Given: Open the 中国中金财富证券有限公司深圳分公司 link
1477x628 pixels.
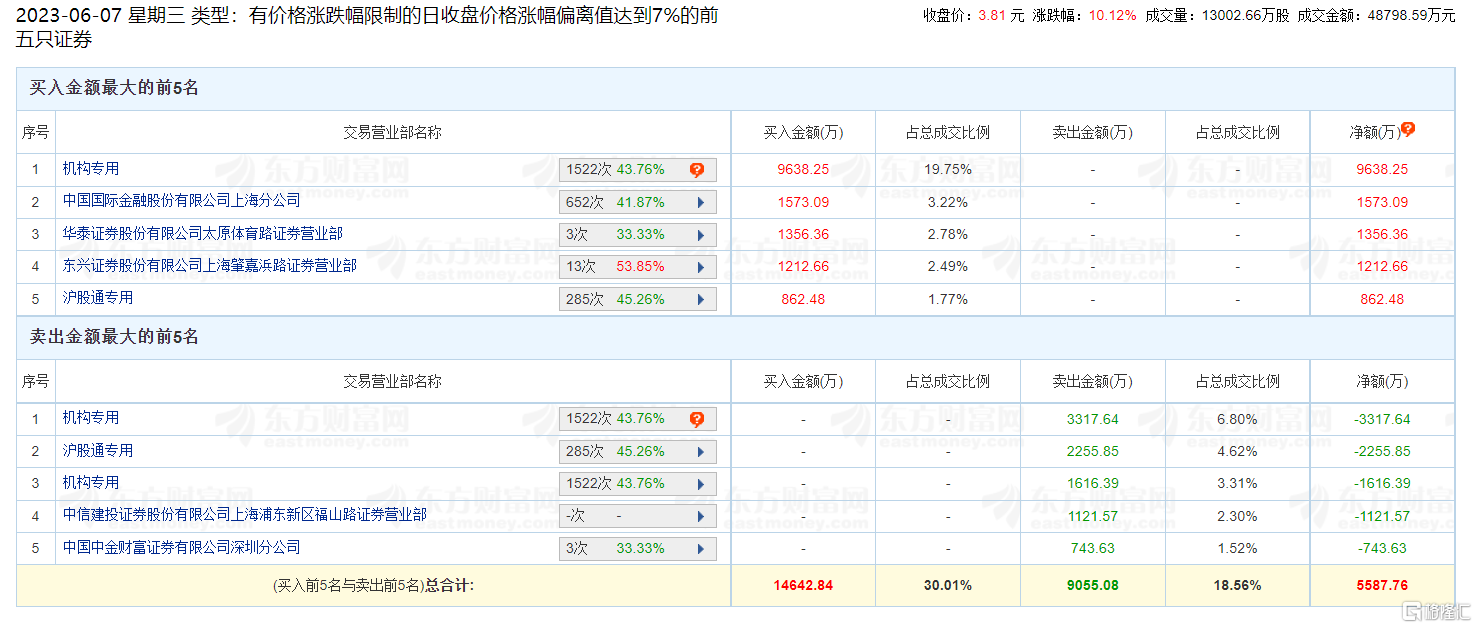Looking at the screenshot, I should (x=181, y=548).
